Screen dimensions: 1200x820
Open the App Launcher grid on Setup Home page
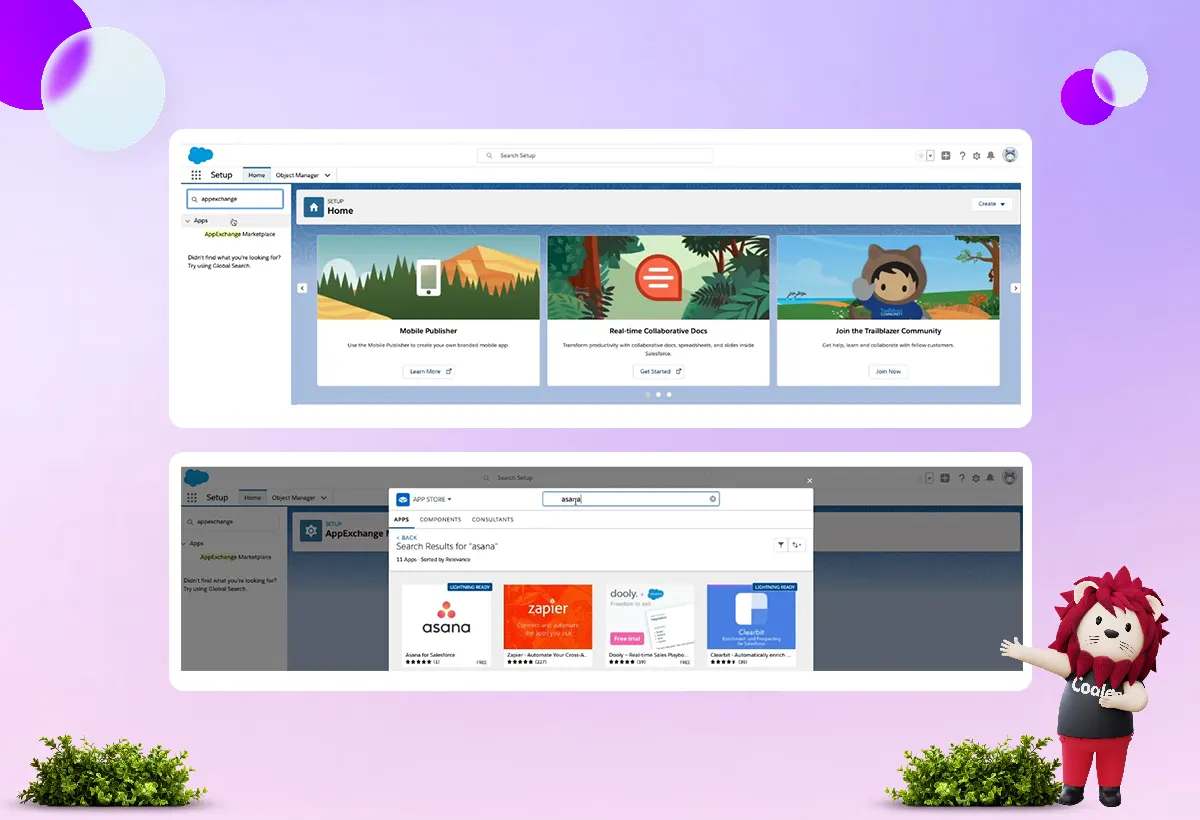[196, 175]
